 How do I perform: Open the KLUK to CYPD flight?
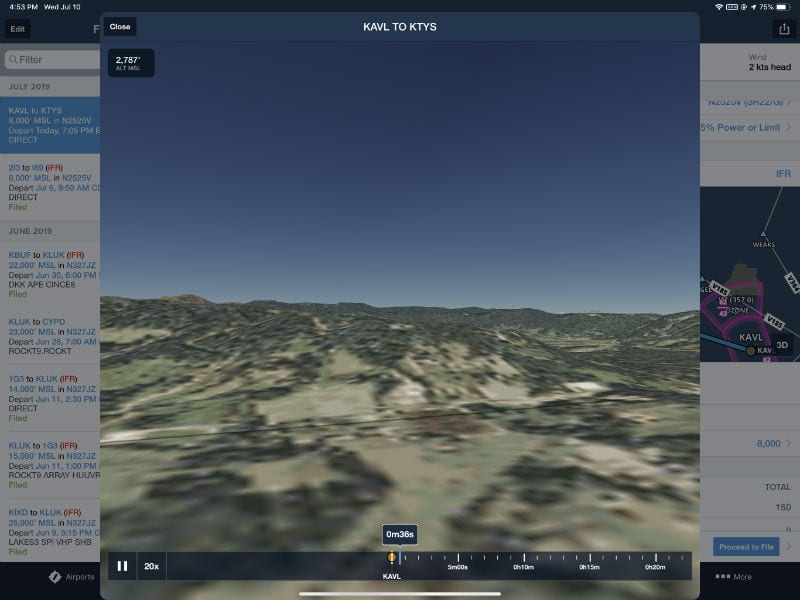50,336
